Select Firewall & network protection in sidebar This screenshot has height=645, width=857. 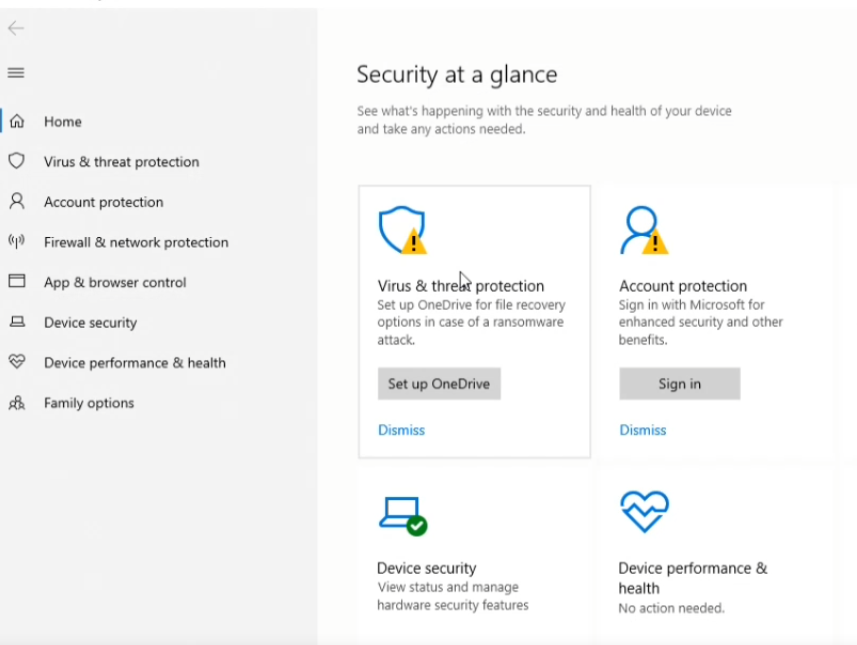[x=136, y=242]
